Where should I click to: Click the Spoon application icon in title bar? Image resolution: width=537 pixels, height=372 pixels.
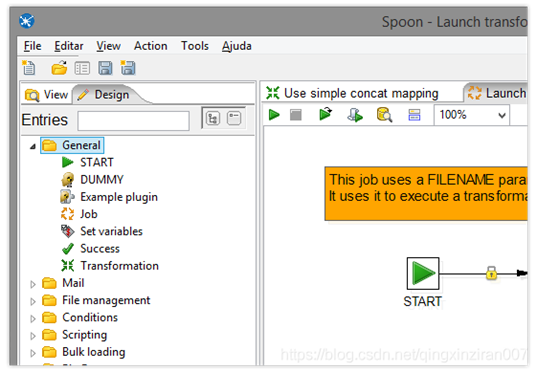(27, 21)
